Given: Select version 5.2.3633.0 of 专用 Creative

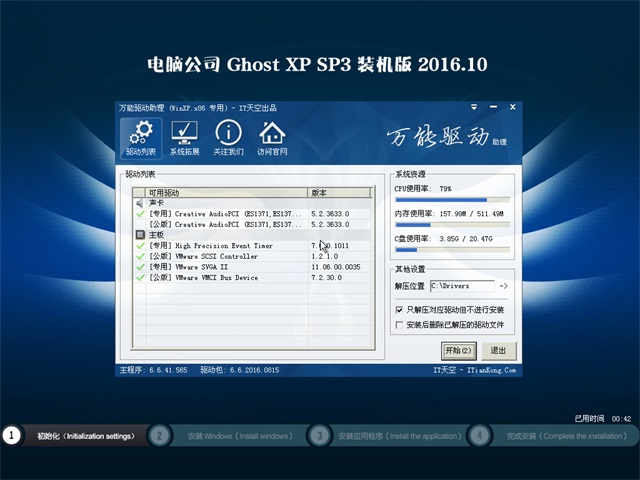Looking at the screenshot, I should pos(330,213).
